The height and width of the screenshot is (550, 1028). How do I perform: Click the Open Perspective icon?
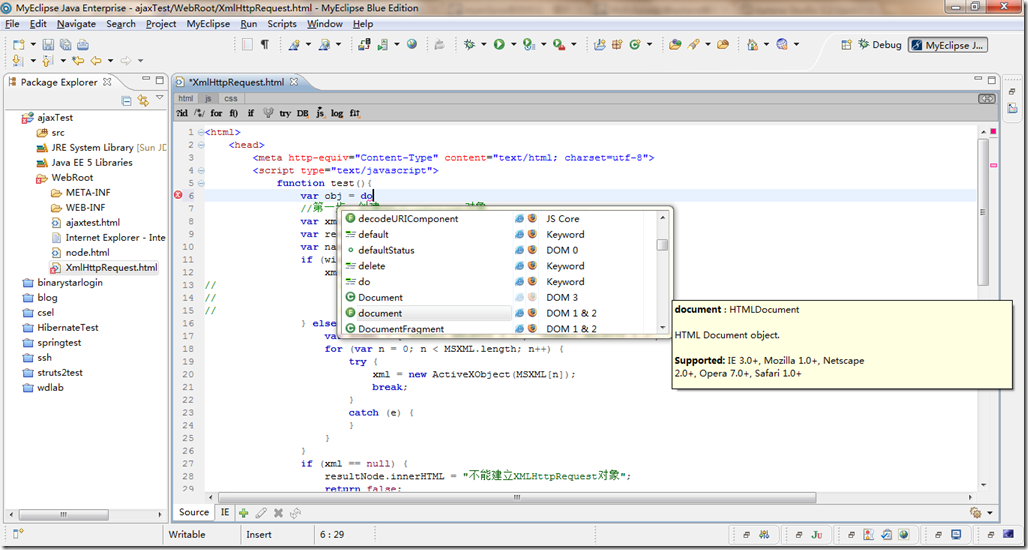[847, 44]
